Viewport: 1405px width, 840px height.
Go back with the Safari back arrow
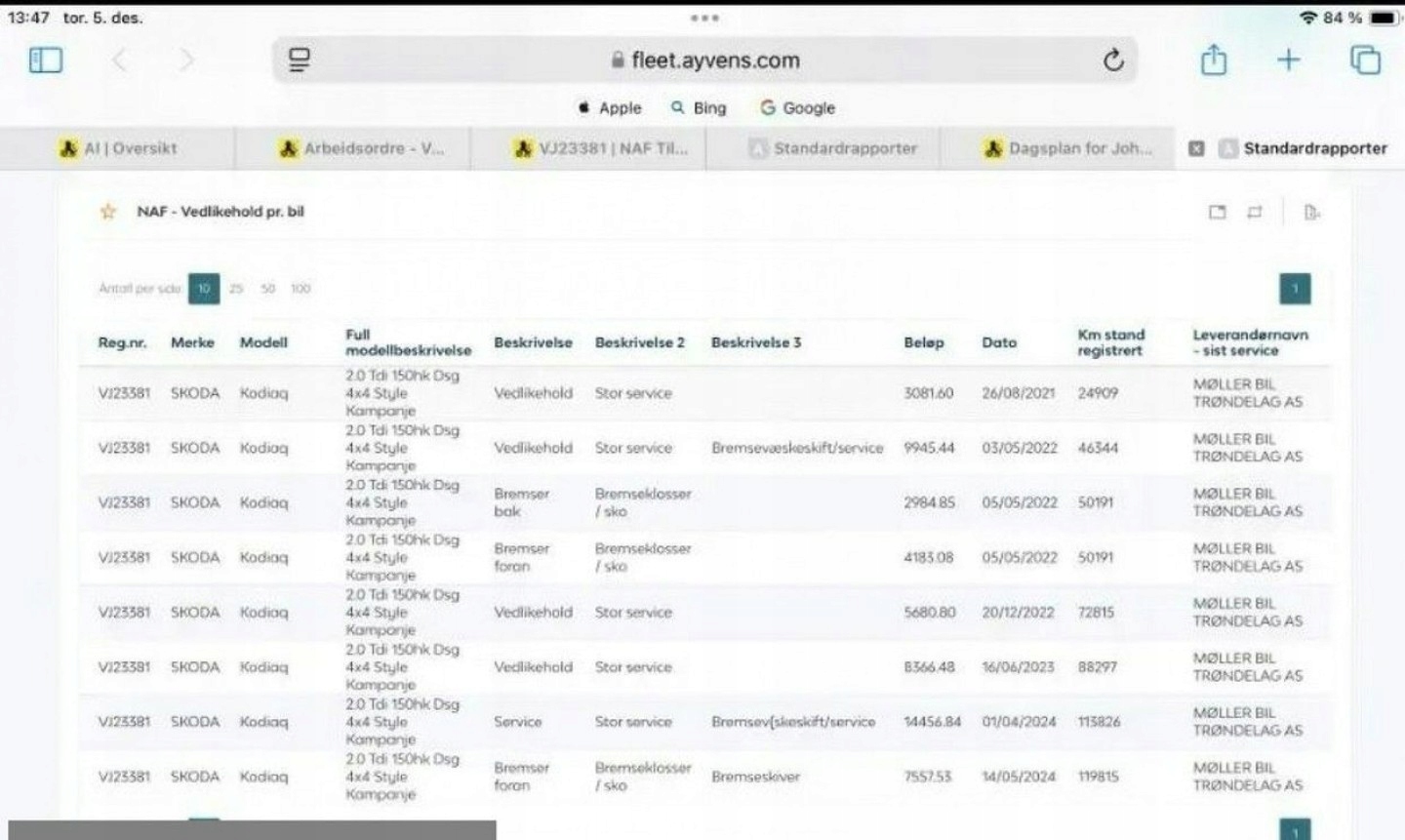[120, 60]
